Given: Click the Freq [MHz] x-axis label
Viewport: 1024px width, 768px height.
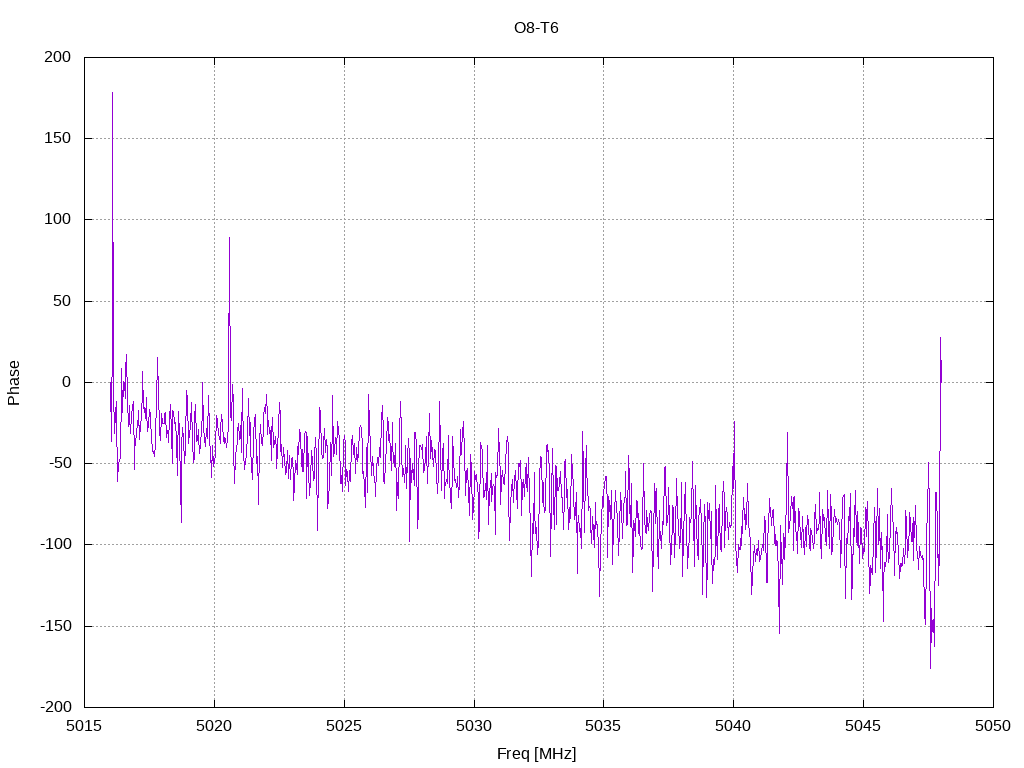Looking at the screenshot, I should click(x=536, y=754).
